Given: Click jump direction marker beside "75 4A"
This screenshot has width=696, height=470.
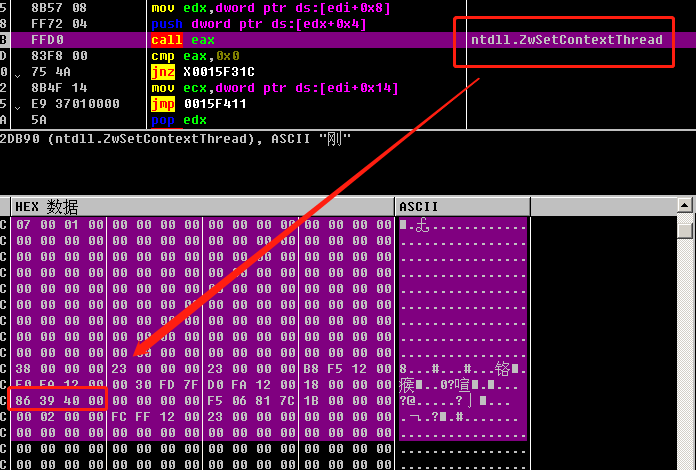Looking at the screenshot, I should click(x=17, y=75).
